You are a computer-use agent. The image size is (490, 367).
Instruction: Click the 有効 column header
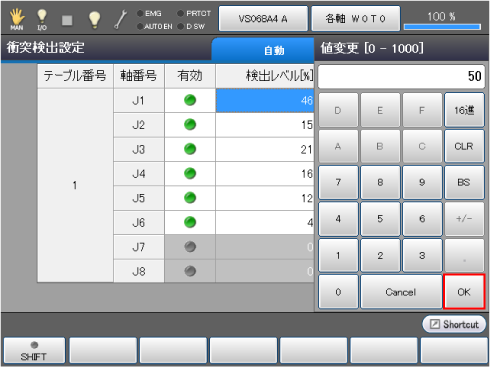coord(190,76)
